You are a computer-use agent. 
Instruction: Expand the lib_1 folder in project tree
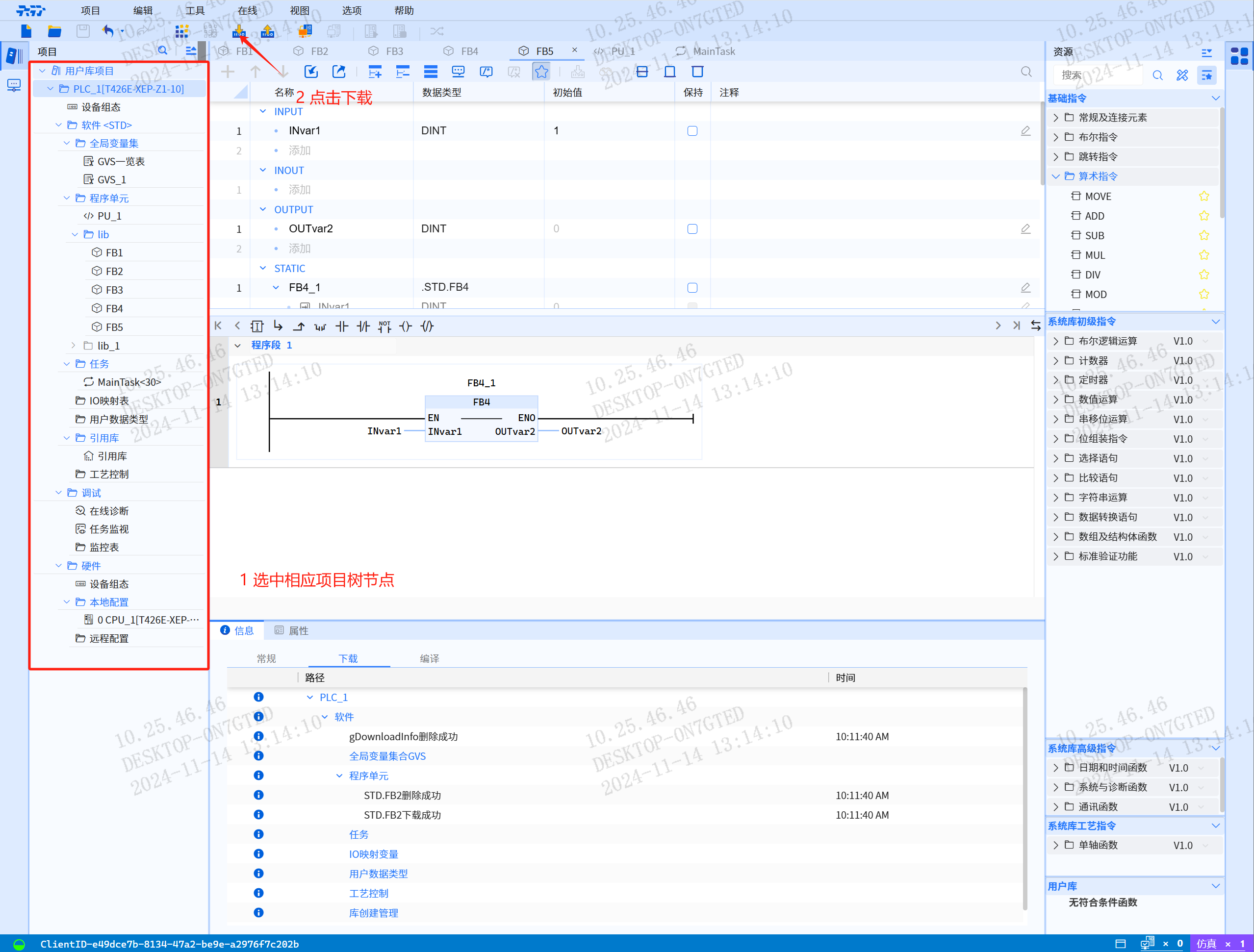[74, 346]
